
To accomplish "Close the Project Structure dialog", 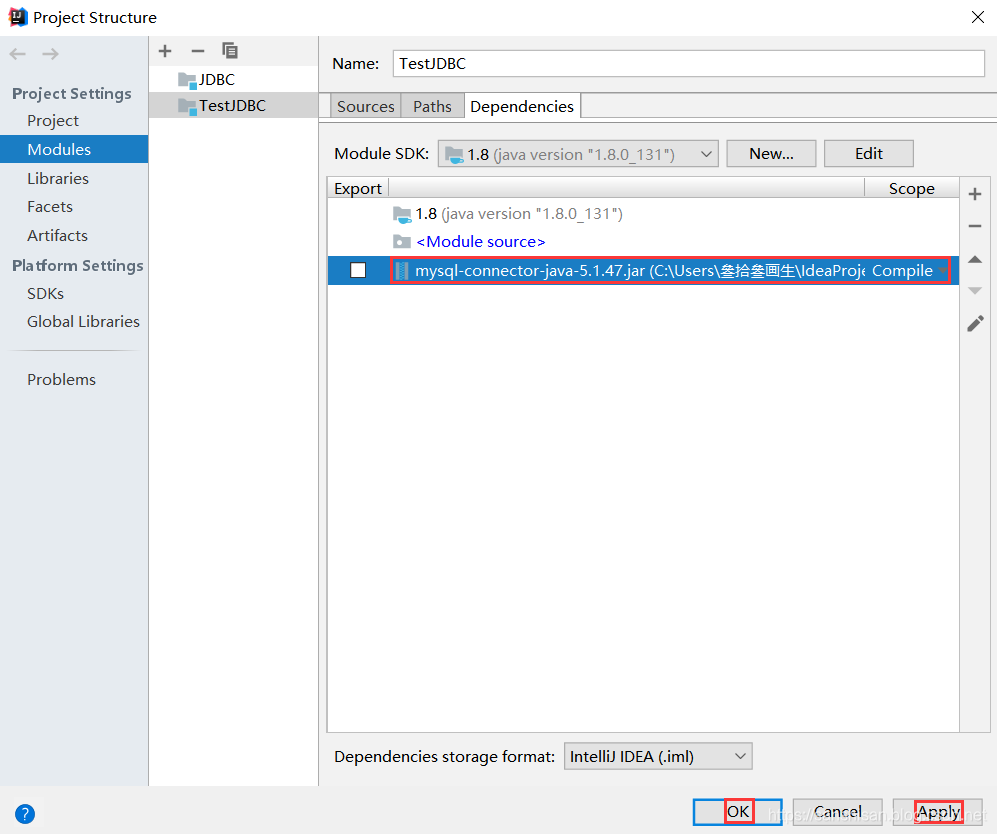I will point(978,17).
